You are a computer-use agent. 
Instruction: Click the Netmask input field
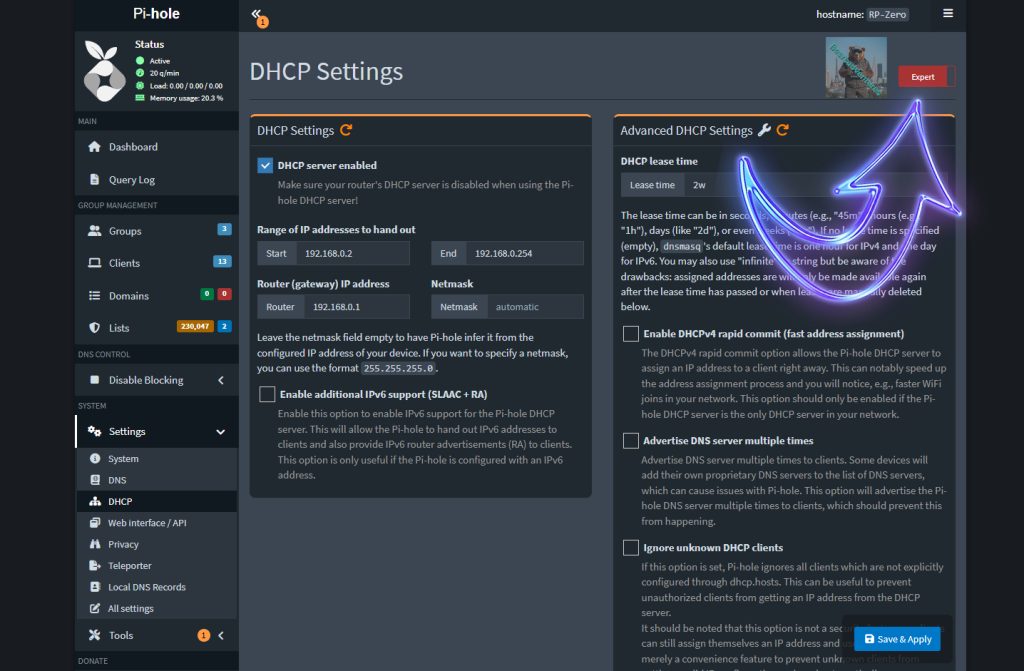pos(535,307)
